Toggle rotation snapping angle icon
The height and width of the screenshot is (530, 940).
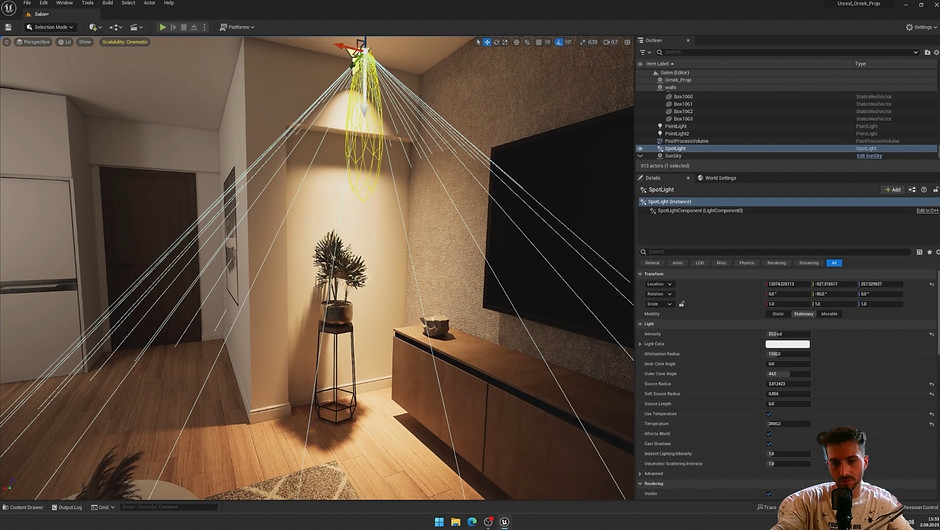pyautogui.click(x=559, y=42)
